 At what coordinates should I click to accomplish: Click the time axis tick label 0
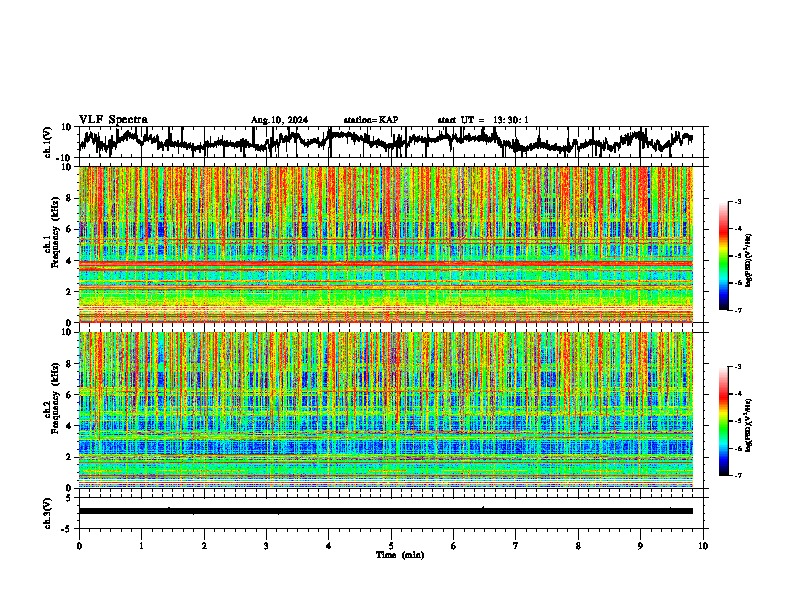pos(79,546)
